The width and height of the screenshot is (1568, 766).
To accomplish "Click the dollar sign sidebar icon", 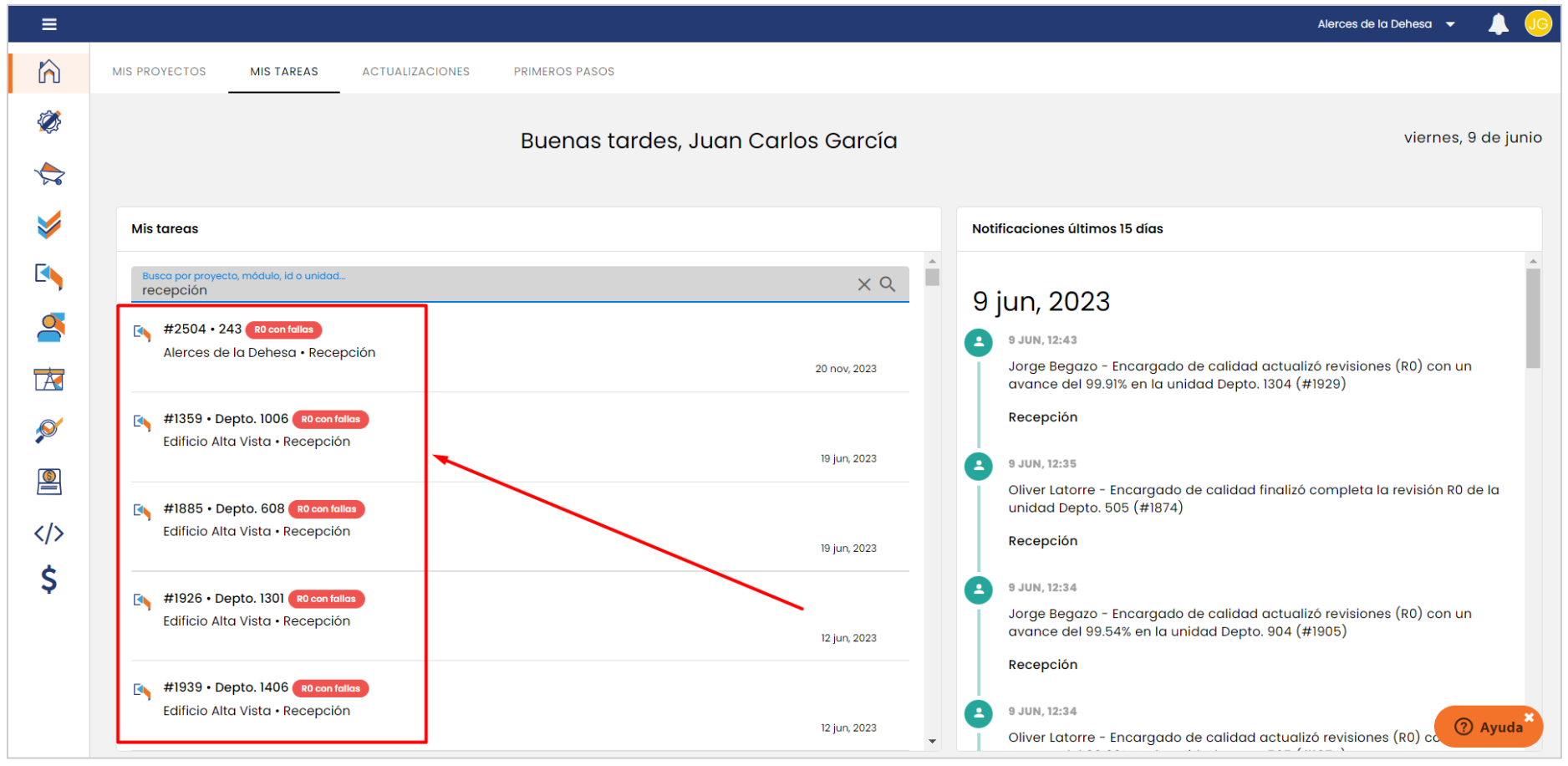I will click(x=49, y=579).
